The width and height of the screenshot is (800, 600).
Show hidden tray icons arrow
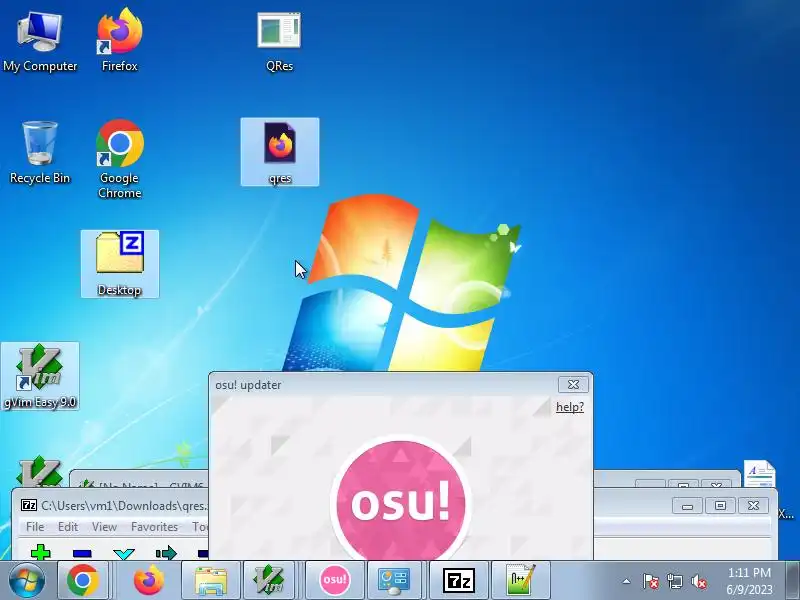tap(627, 581)
